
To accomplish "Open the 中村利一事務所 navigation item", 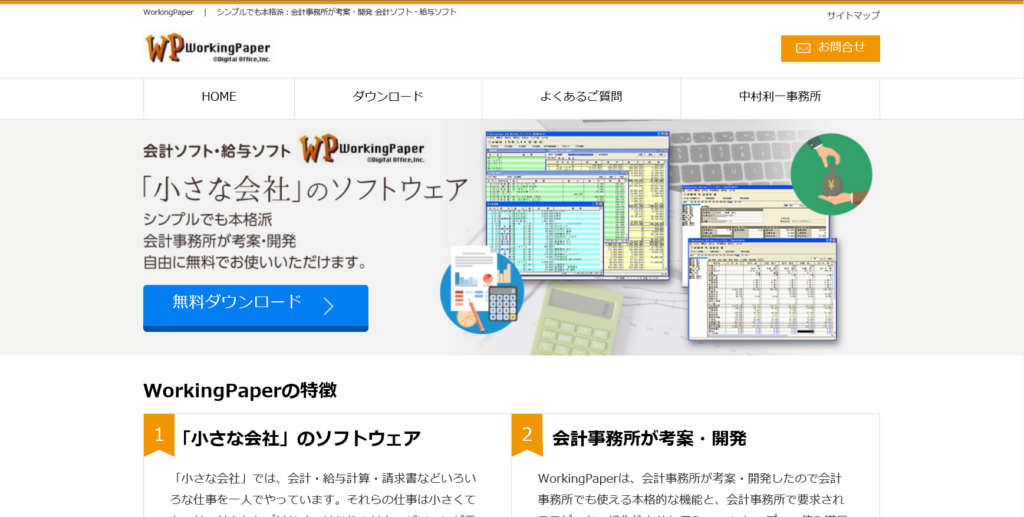I will [780, 97].
